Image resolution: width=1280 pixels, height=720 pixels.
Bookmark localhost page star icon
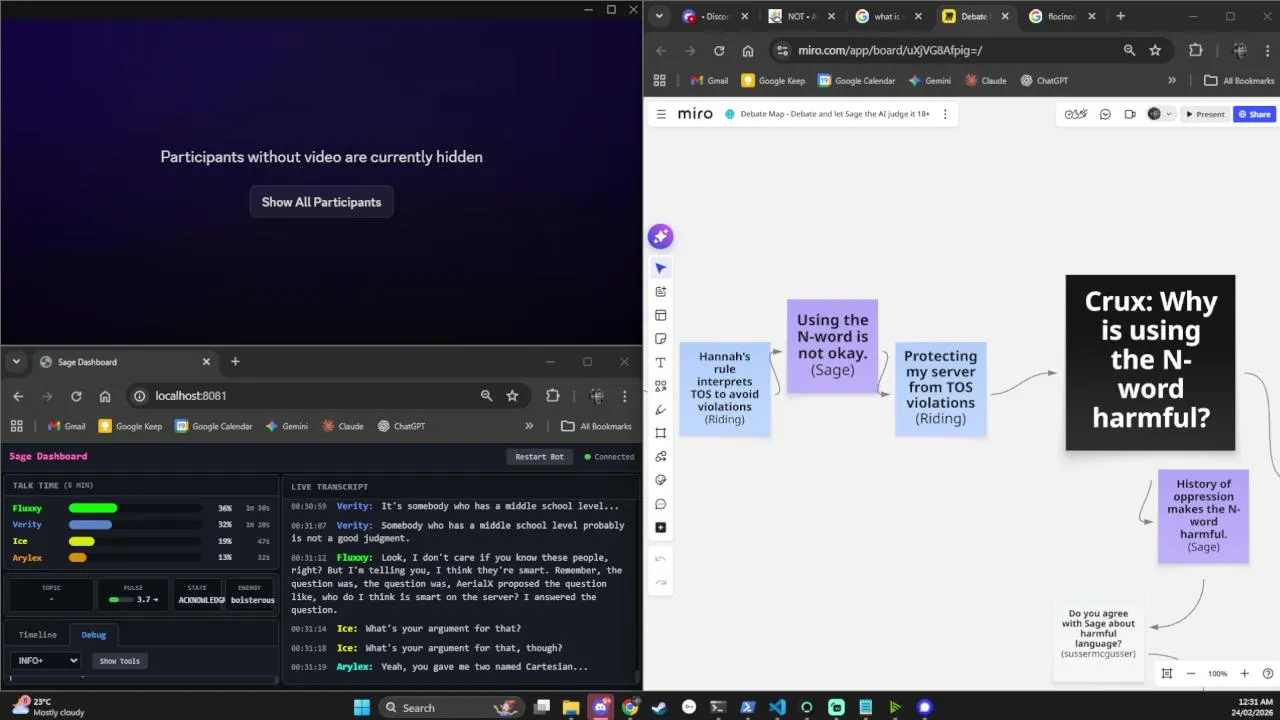tap(512, 396)
